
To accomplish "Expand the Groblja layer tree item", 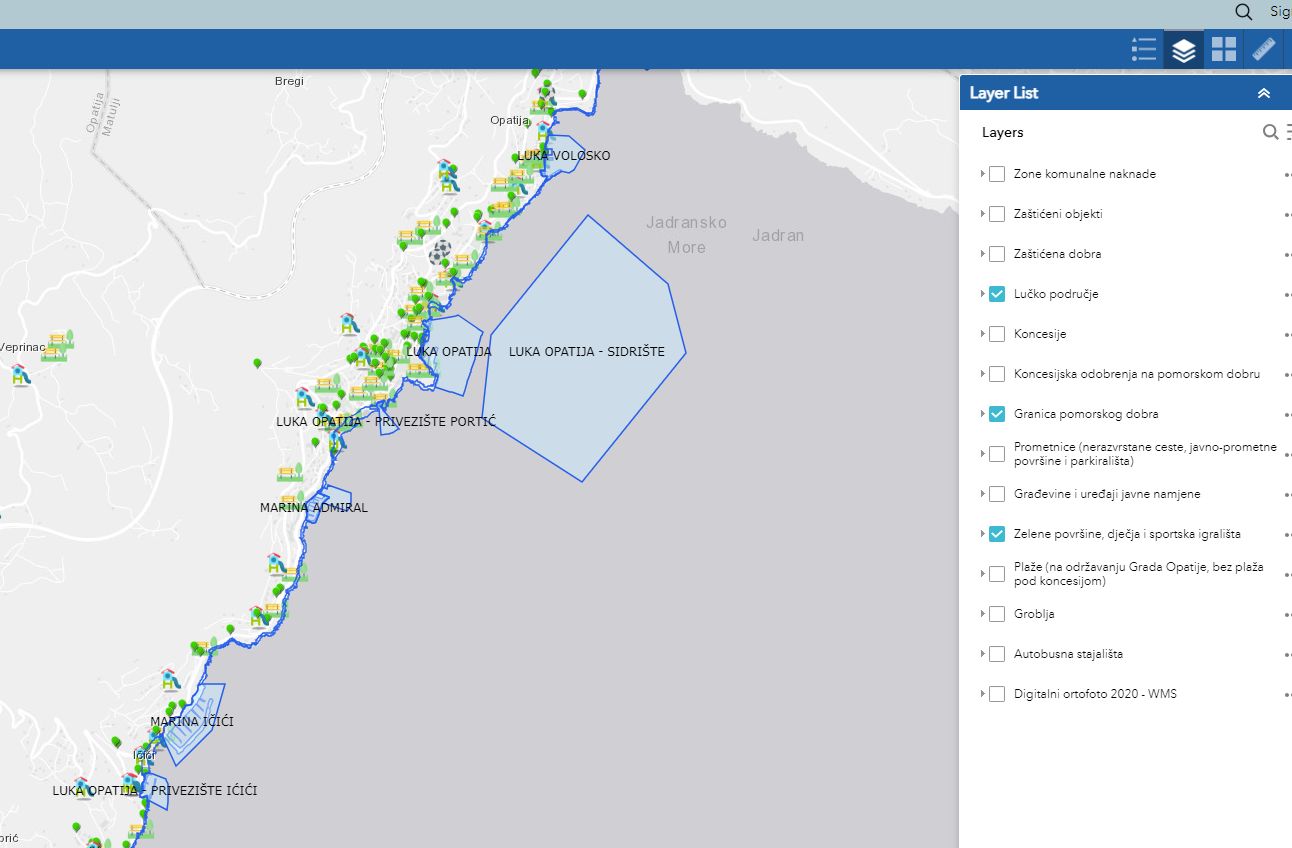I will 982,613.
